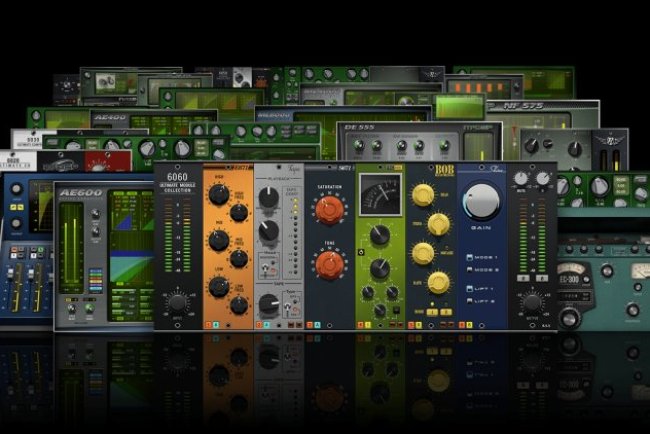The width and height of the screenshot is (650, 434).
Task: Adjust the top black knob in the green module
Action: (x=379, y=235)
